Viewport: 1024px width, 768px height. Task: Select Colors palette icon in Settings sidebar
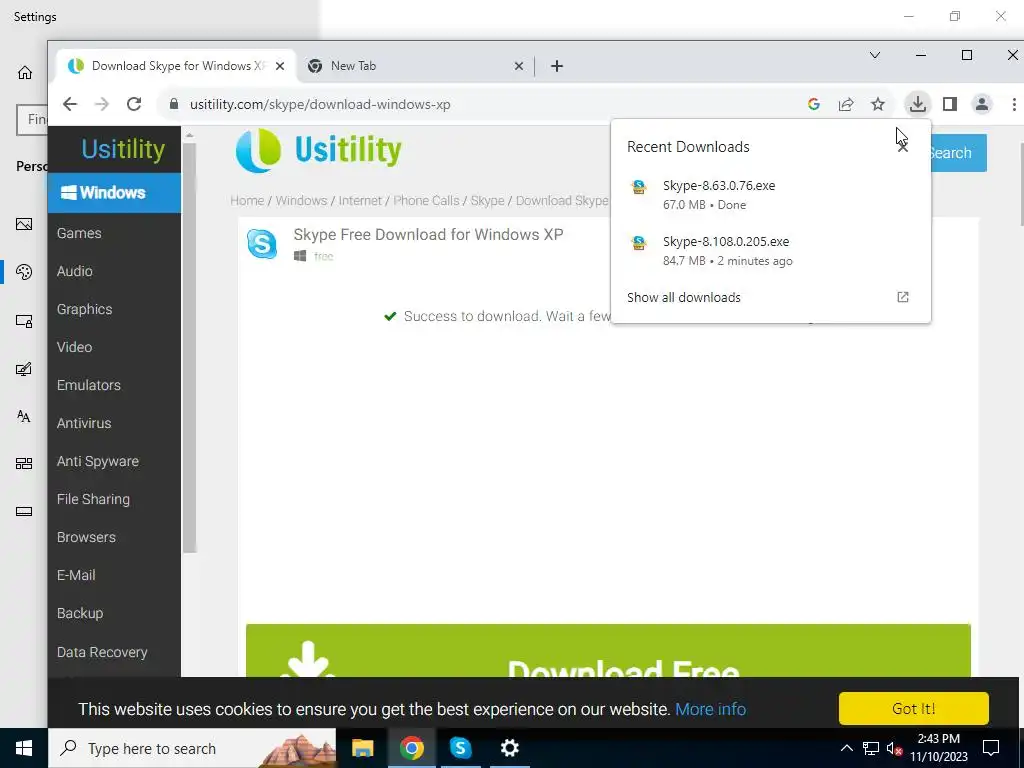[24, 272]
